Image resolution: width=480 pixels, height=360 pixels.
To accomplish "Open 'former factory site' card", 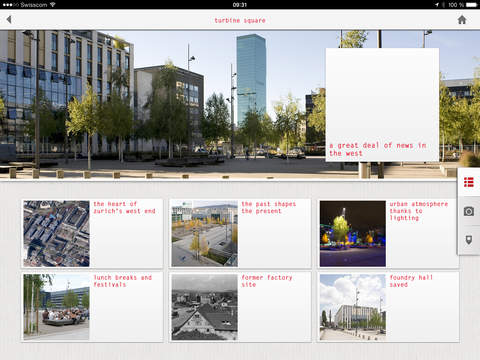I will (240, 307).
